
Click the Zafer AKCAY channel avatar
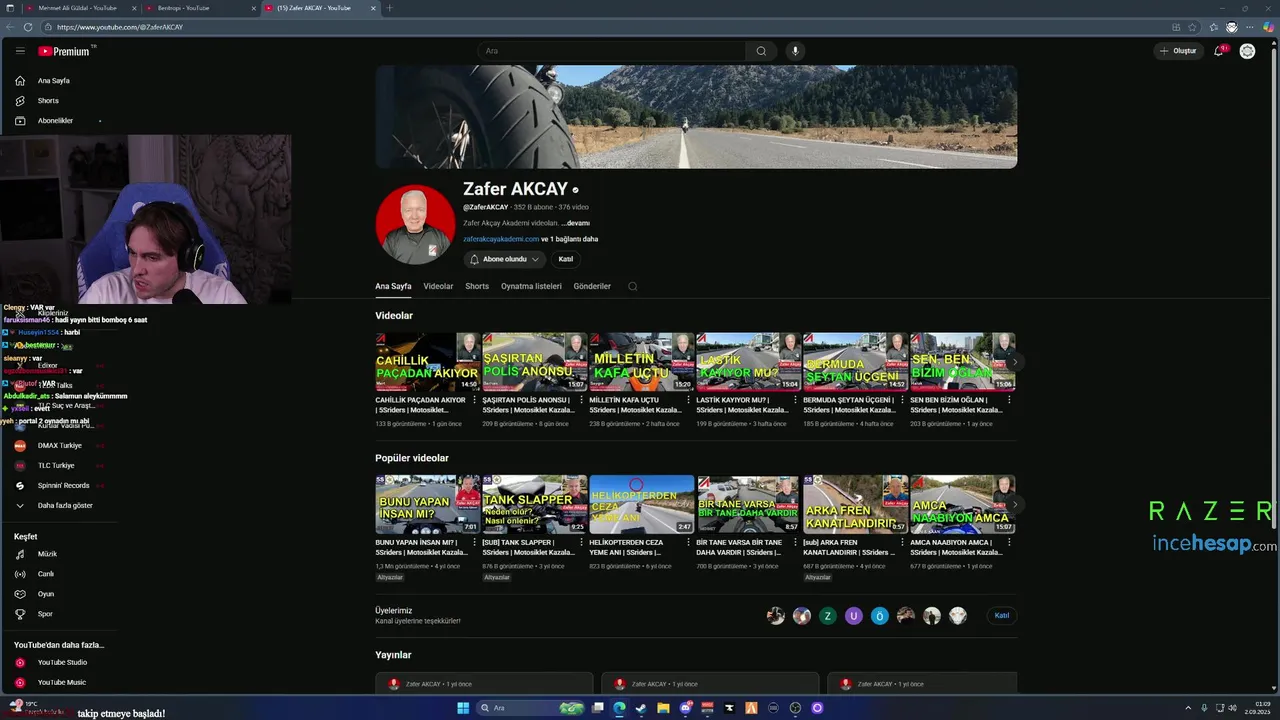(x=415, y=224)
